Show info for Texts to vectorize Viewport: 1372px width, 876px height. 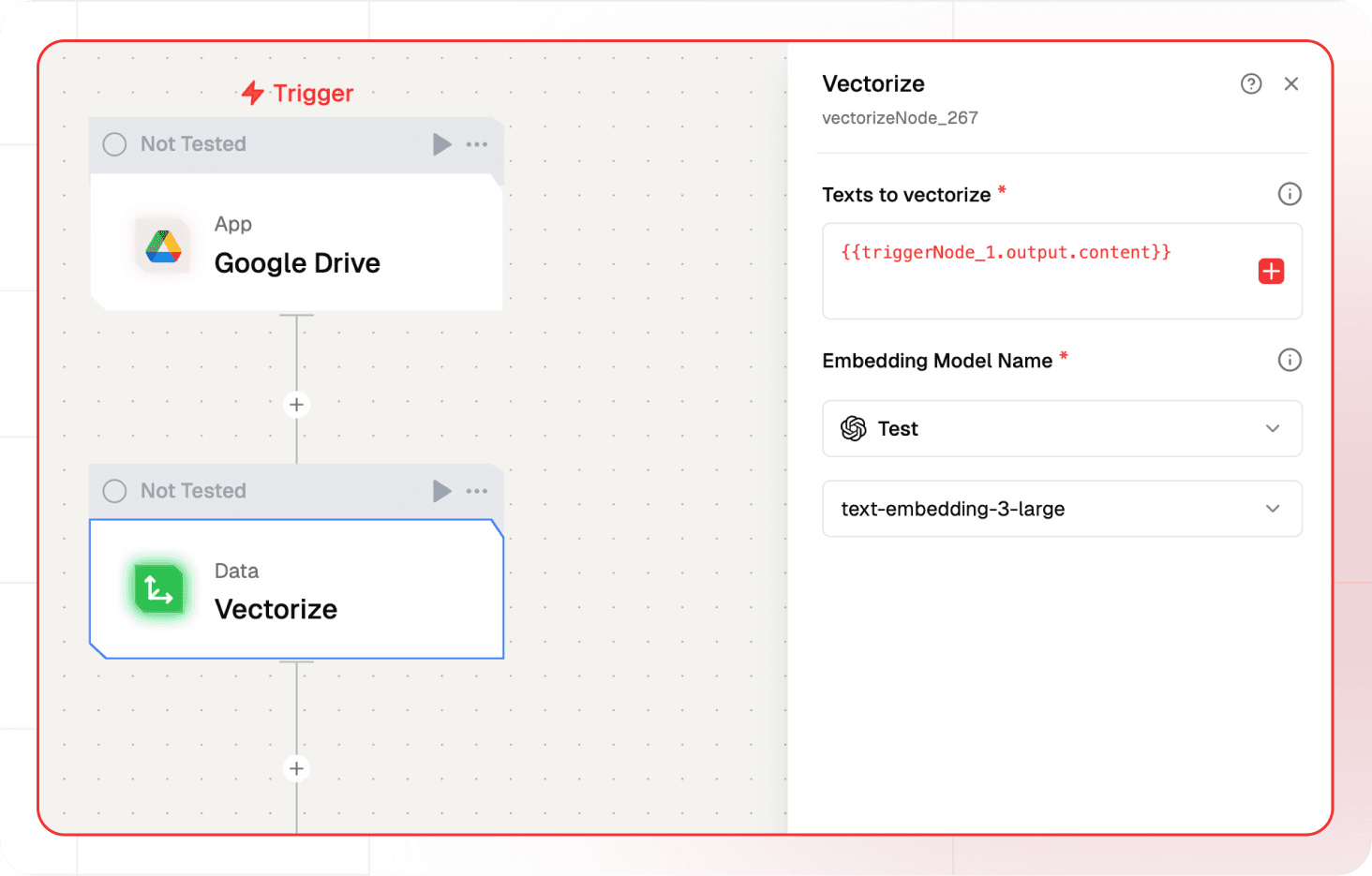tap(1290, 194)
